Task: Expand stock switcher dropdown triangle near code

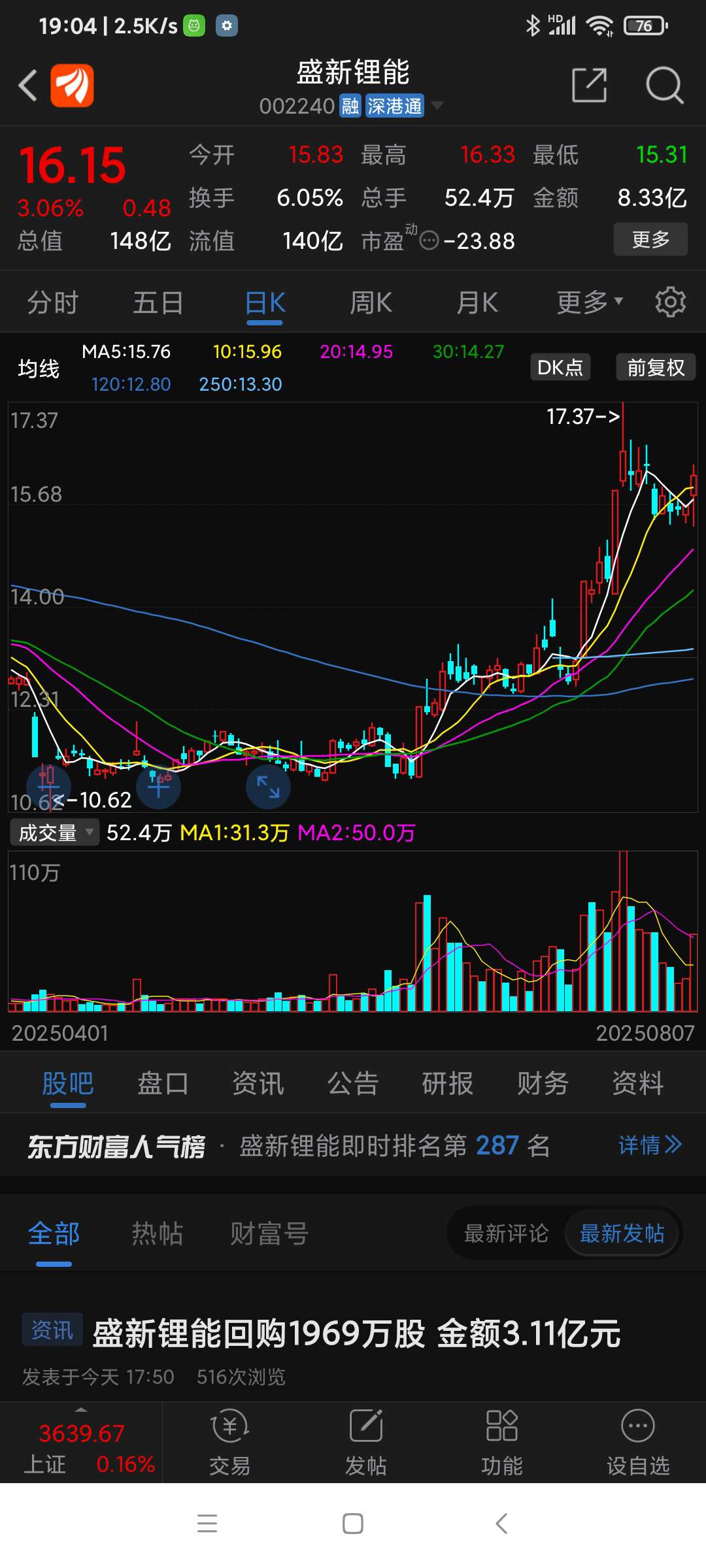Action: (x=437, y=105)
